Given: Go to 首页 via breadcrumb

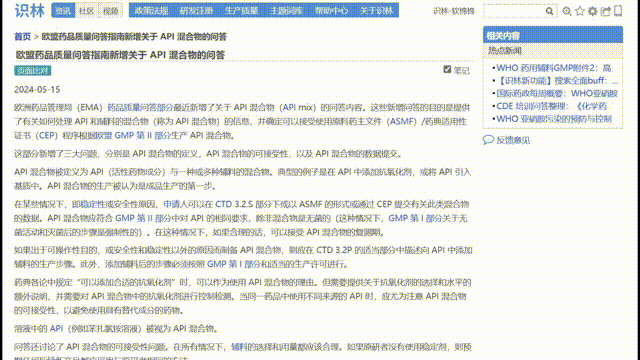Looking at the screenshot, I should click(x=22, y=37).
